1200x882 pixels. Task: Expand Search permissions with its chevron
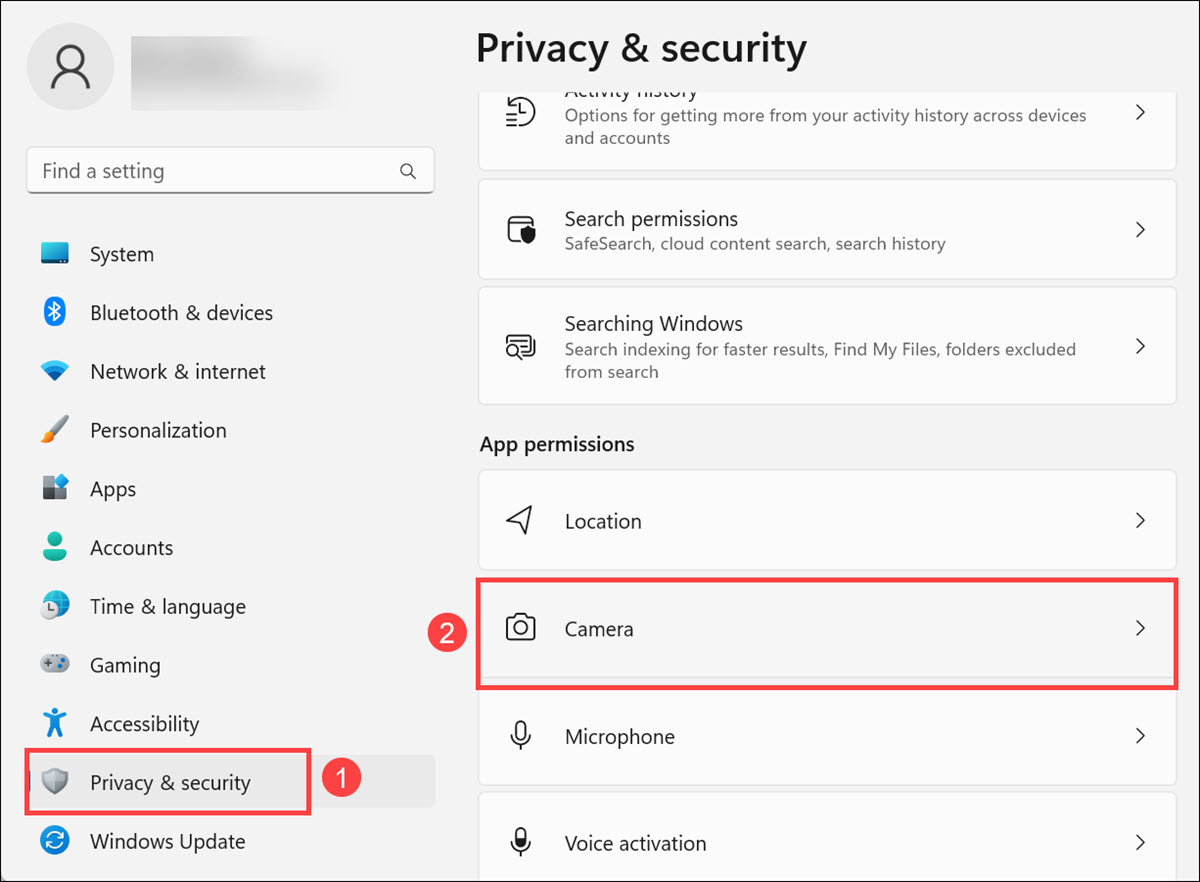pos(1140,230)
